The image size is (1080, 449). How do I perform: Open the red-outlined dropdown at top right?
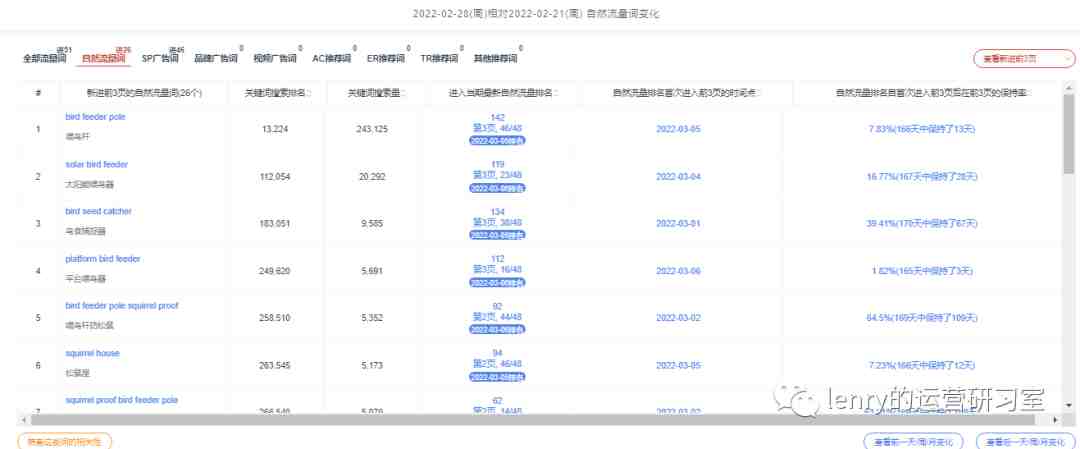click(1024, 59)
